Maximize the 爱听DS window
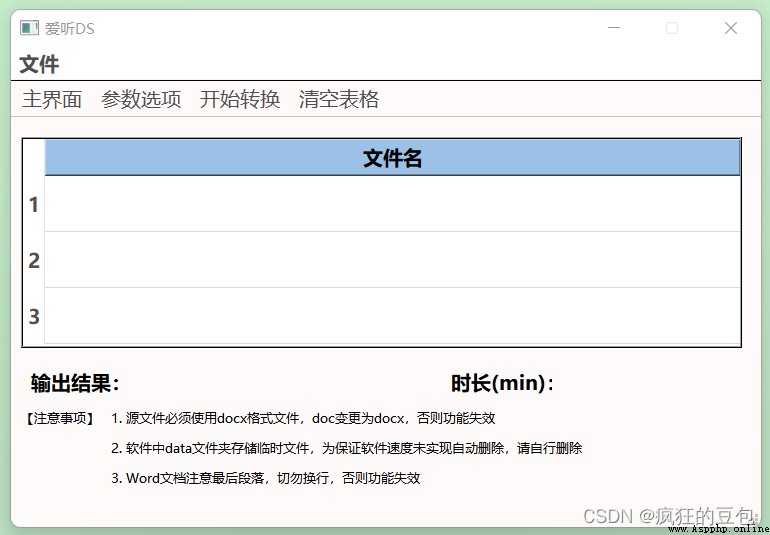The width and height of the screenshot is (770, 535). click(x=672, y=28)
